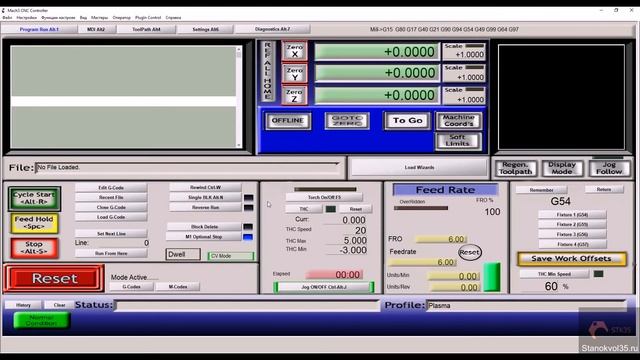Click the Remember button
Viewport: 640px width, 360px height.
coord(541,190)
